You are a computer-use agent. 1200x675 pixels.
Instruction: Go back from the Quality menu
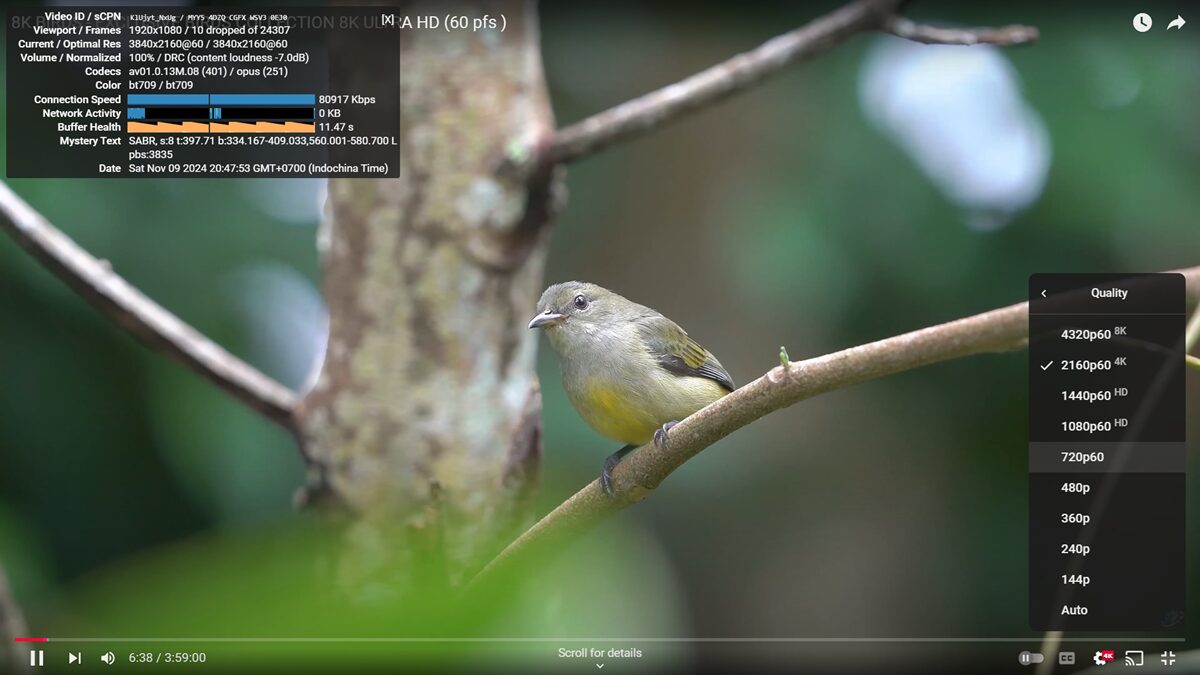1044,293
